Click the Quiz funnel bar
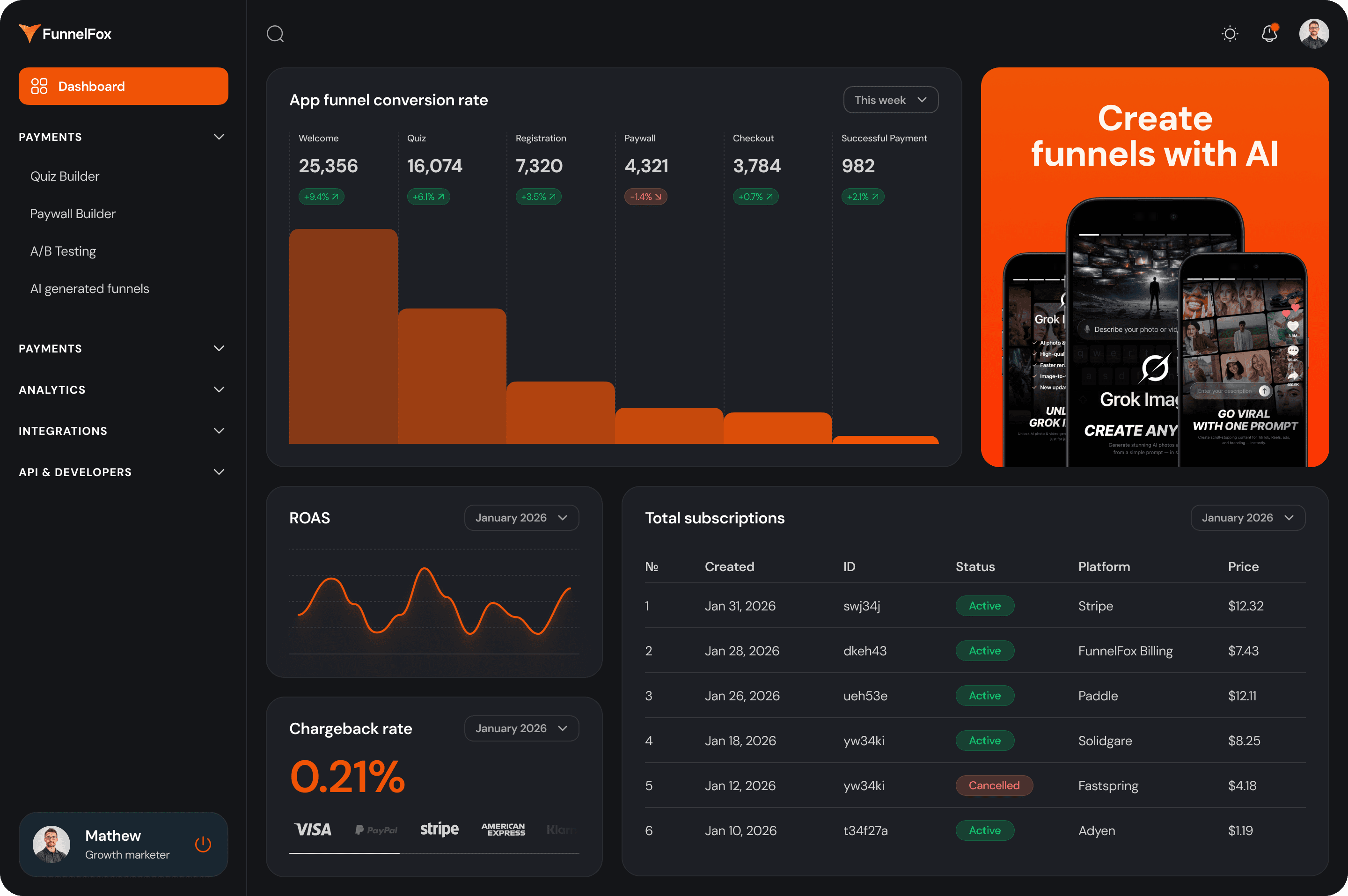The height and width of the screenshot is (896, 1348). coord(452,376)
